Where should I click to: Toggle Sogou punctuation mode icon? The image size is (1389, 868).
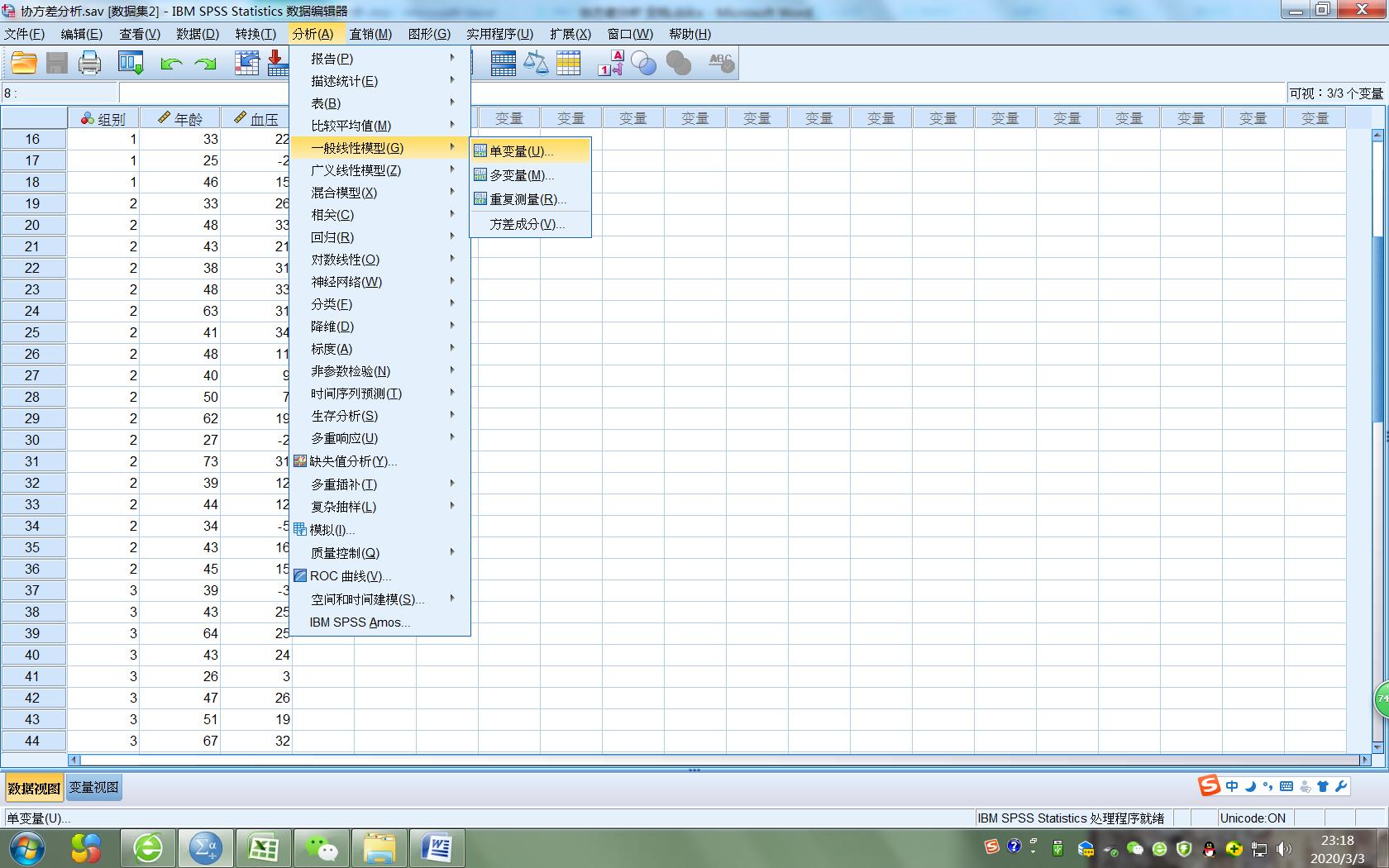1268,786
